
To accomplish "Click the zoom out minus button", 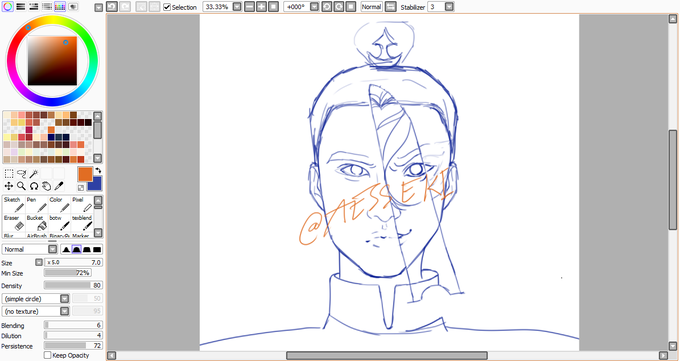I will [249, 7].
